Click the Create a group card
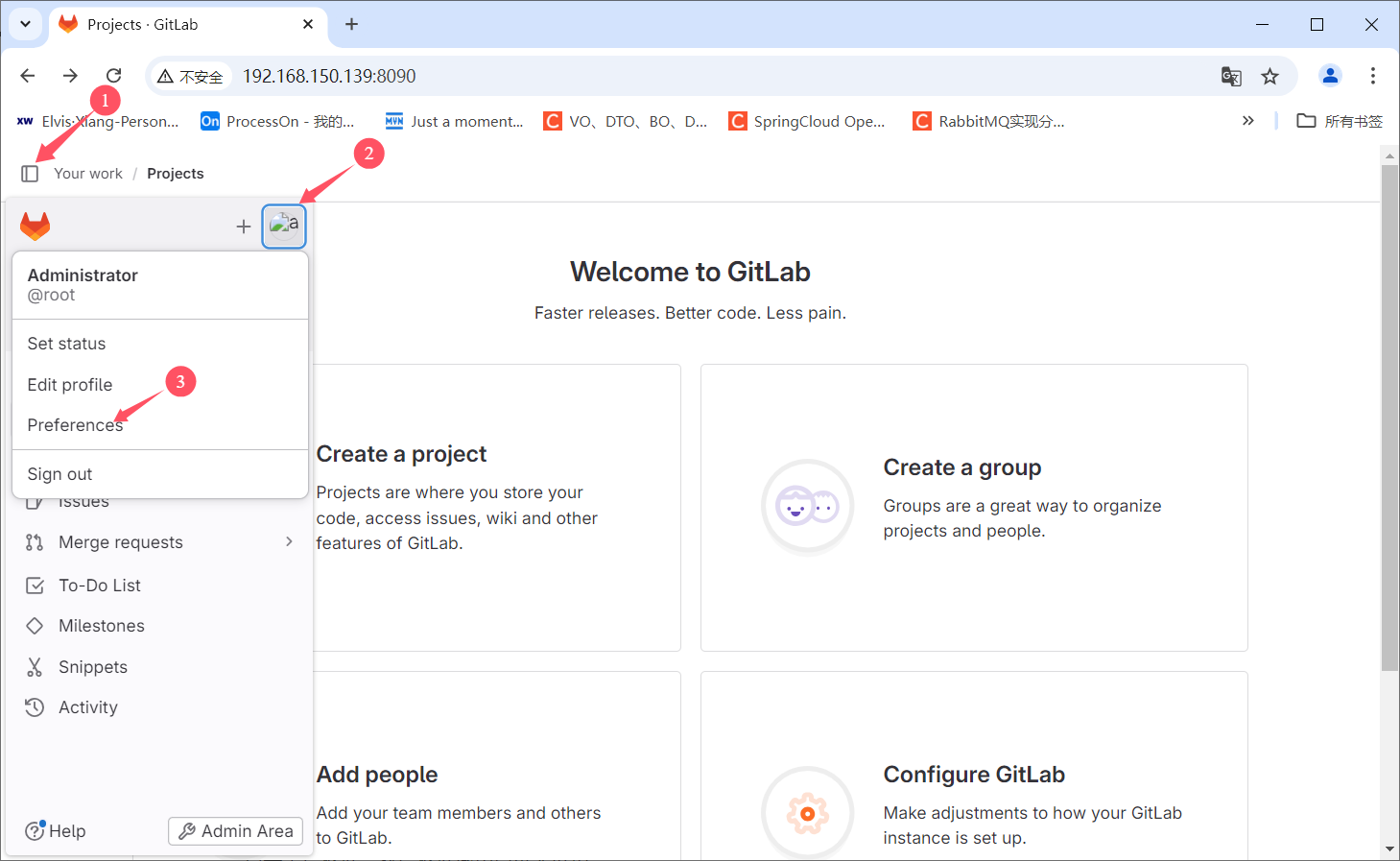 pyautogui.click(x=974, y=508)
